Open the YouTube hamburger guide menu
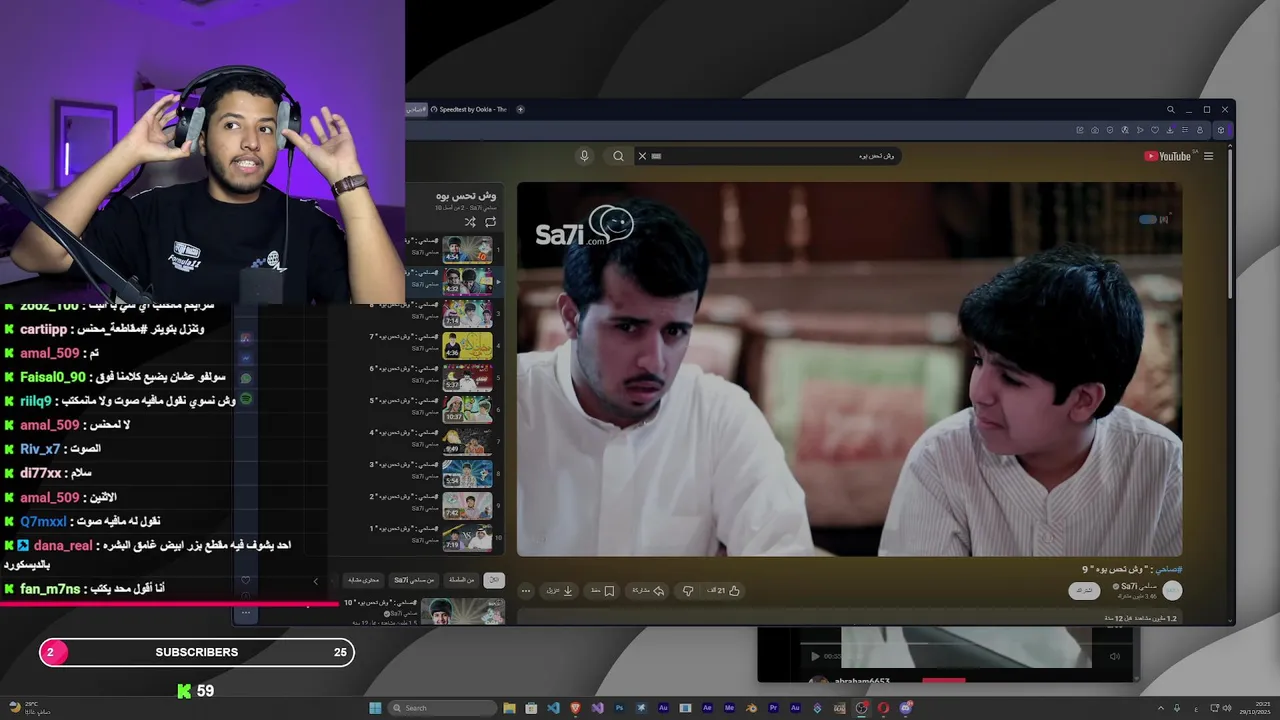 pos(1209,156)
